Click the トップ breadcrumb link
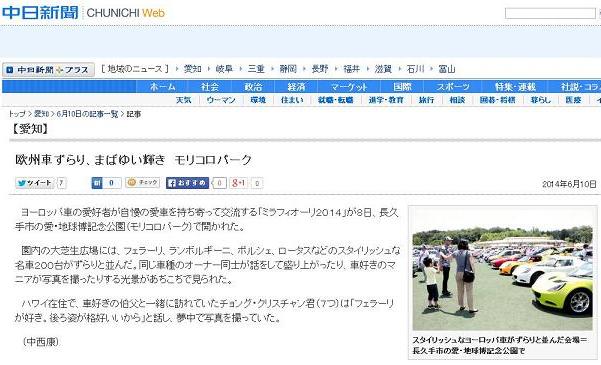 point(17,114)
